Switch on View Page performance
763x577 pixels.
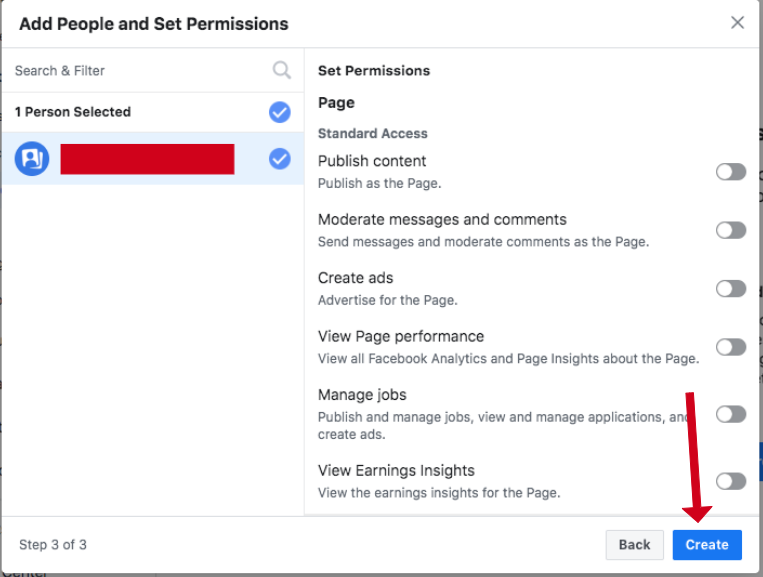731,347
